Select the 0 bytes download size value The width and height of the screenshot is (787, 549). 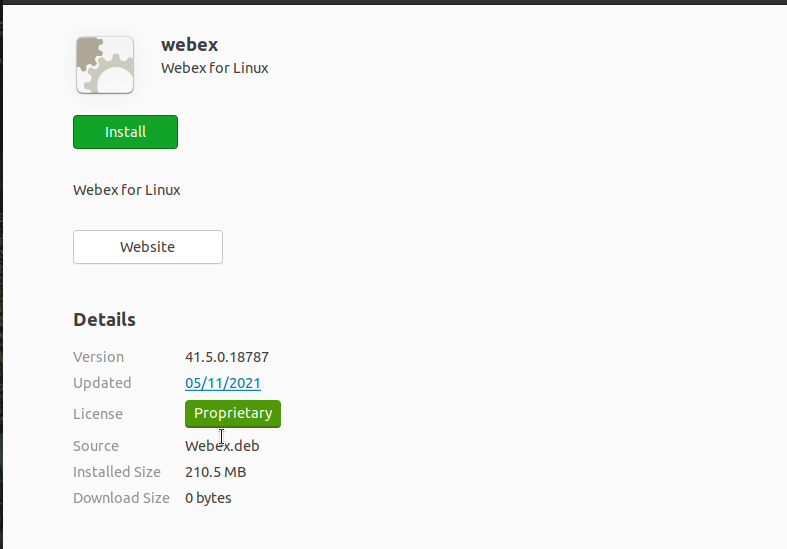[208, 498]
